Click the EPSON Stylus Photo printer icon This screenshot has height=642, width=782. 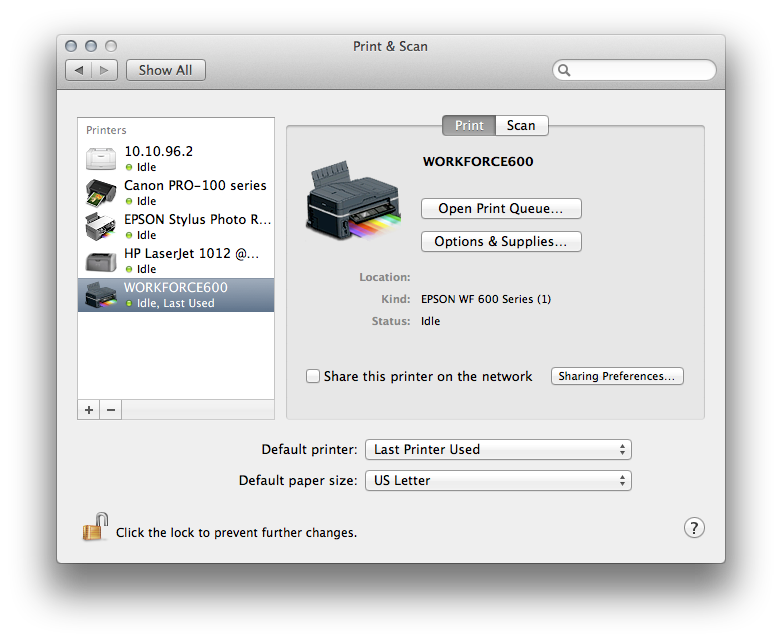click(x=101, y=226)
